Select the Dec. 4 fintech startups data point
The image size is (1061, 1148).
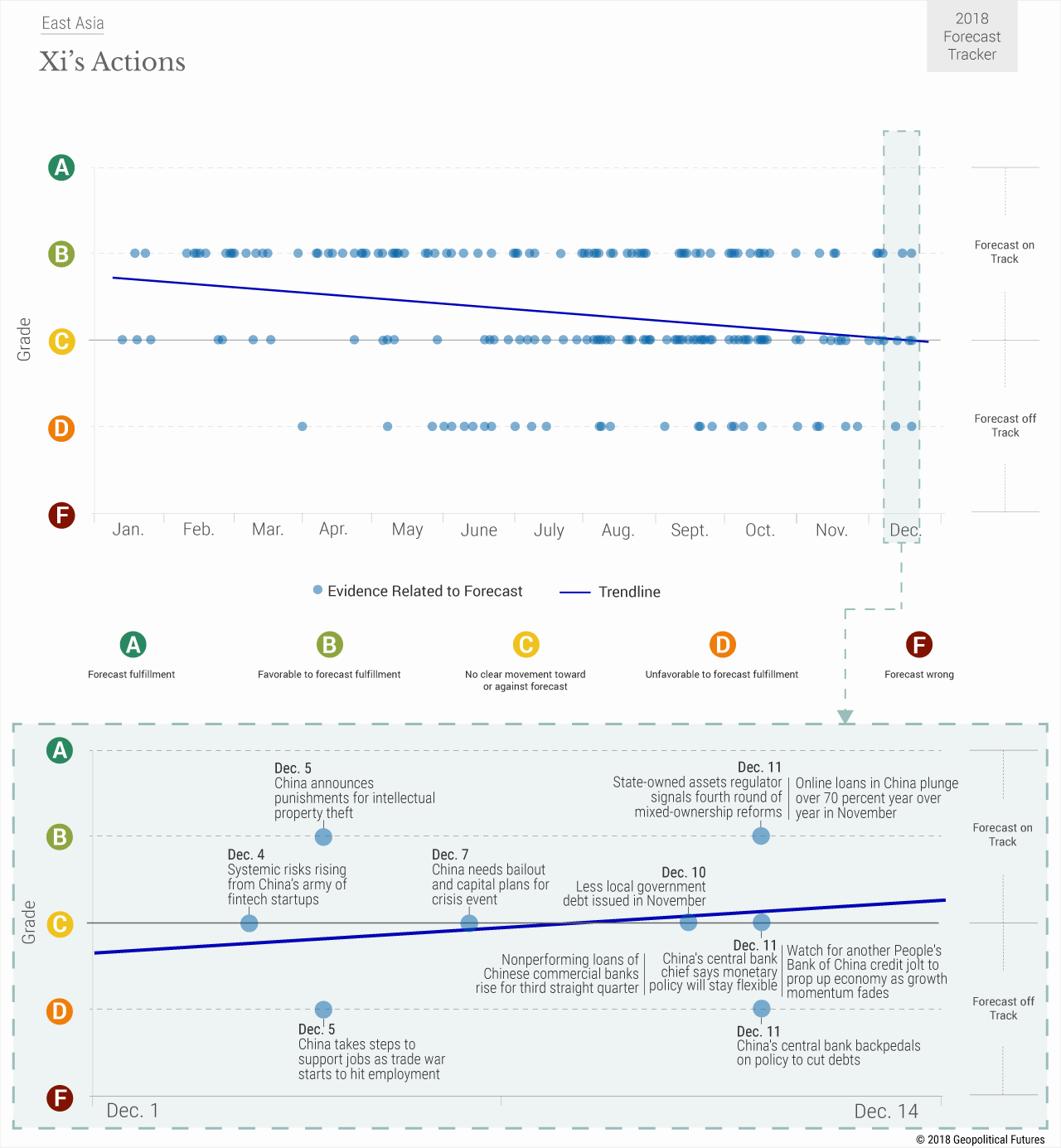point(249,923)
